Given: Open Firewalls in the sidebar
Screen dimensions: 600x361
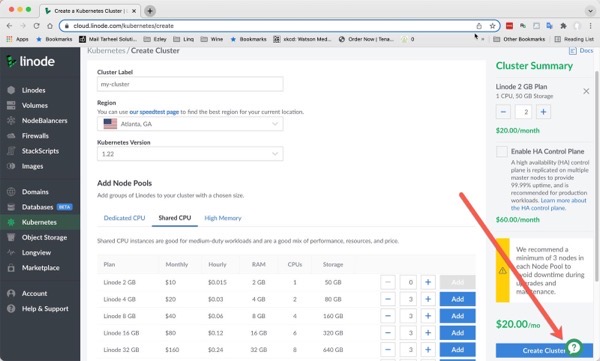Looking at the screenshot, I should pos(35,136).
